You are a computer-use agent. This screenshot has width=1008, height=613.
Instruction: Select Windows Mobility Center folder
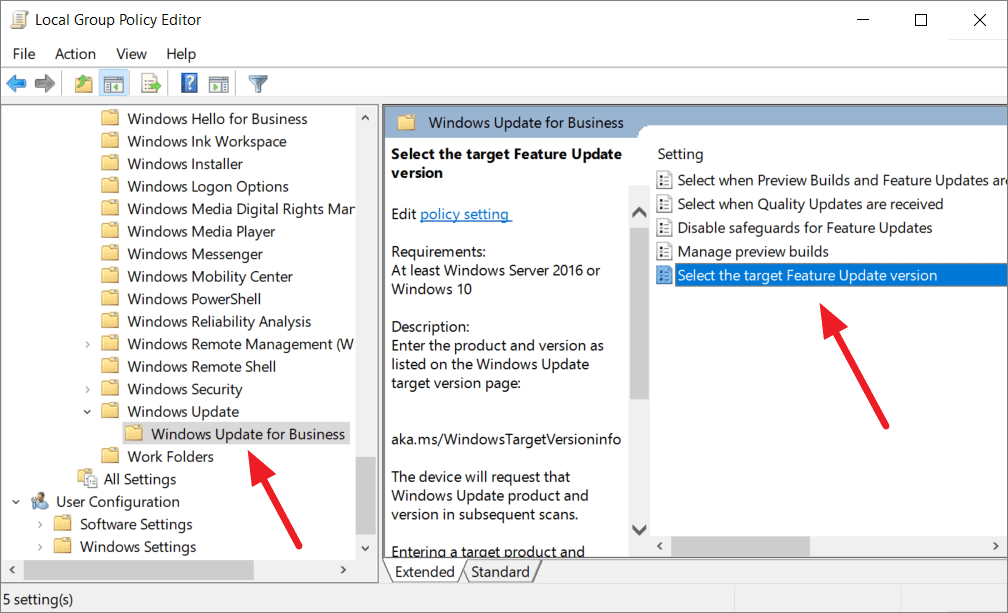click(x=210, y=276)
